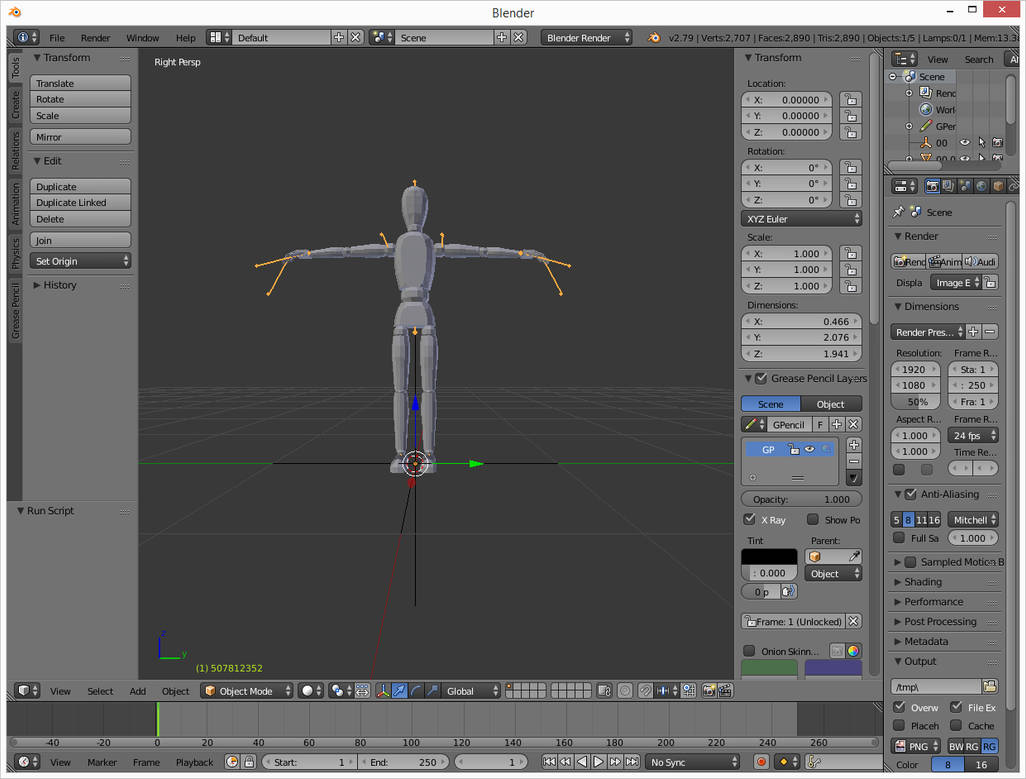Open the Render menu
Viewport: 1026px width, 779px height.
(x=96, y=38)
